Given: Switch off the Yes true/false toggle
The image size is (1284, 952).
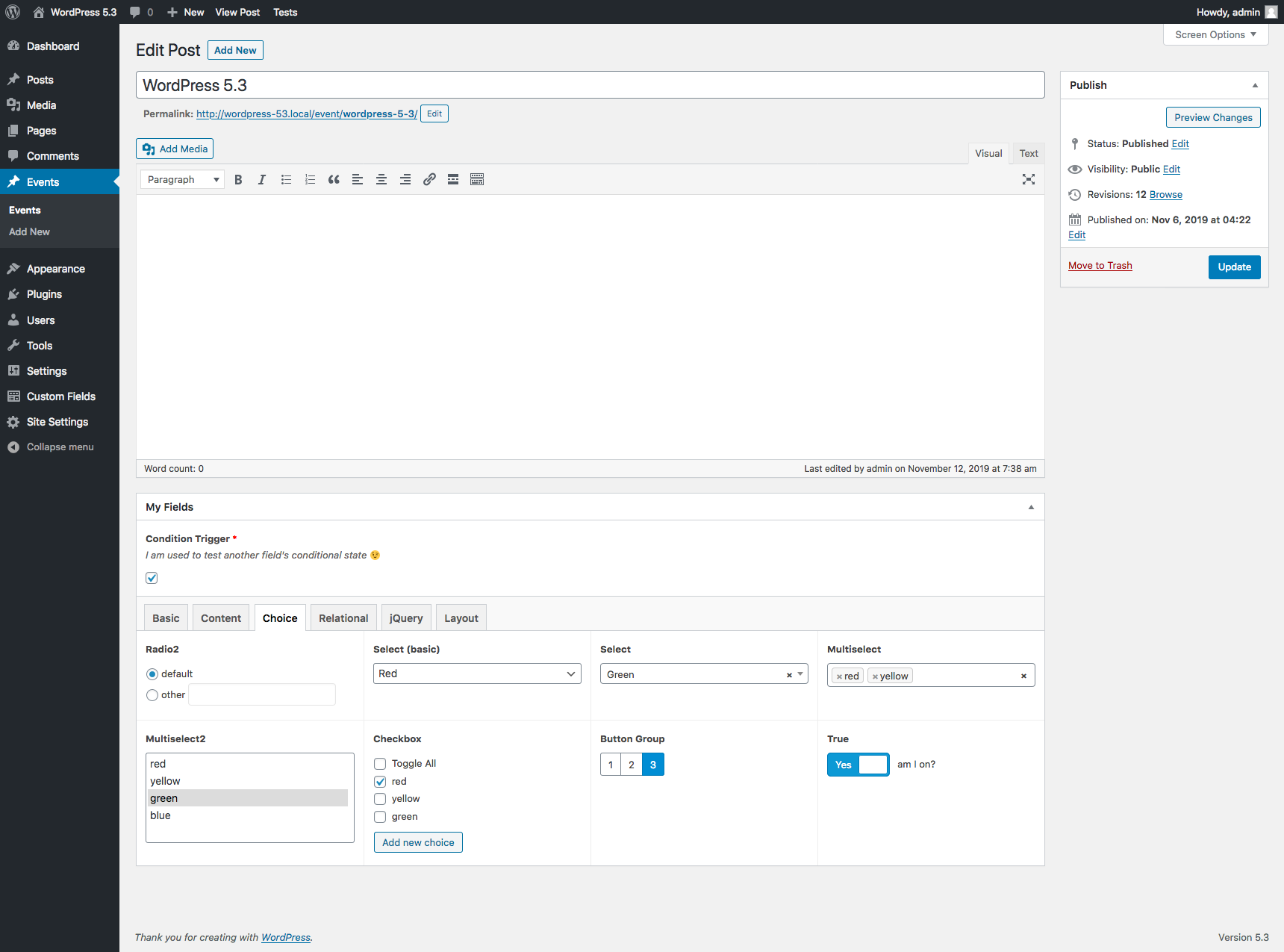Looking at the screenshot, I should (858, 765).
